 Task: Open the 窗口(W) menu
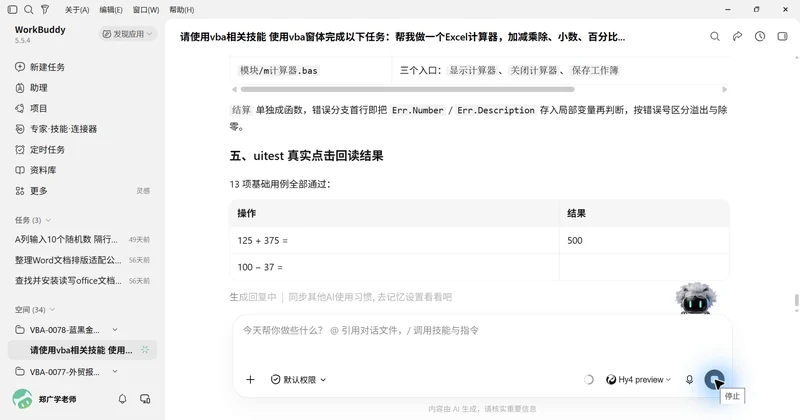click(x=145, y=10)
